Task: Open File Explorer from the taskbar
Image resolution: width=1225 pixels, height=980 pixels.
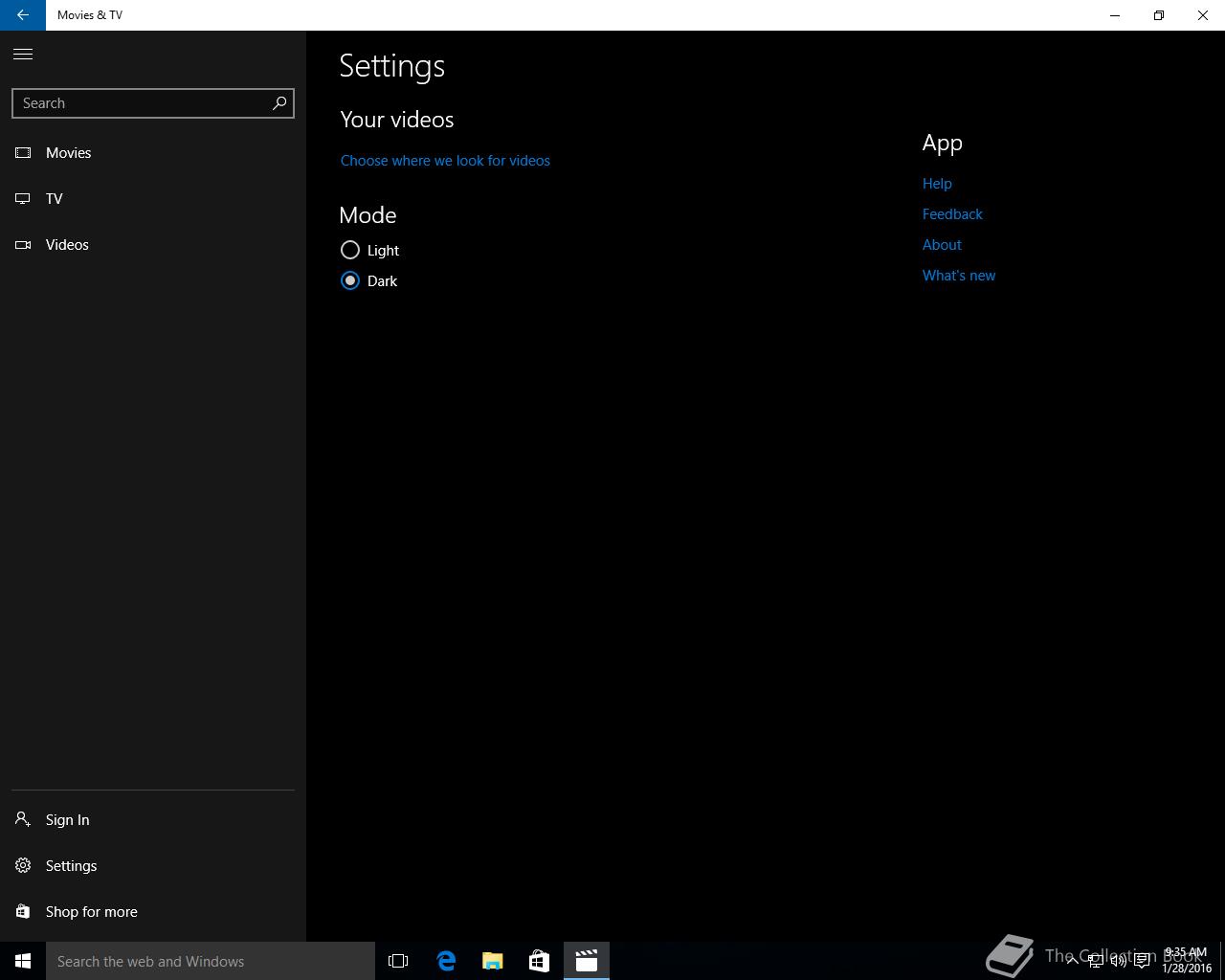Action: pos(493,961)
